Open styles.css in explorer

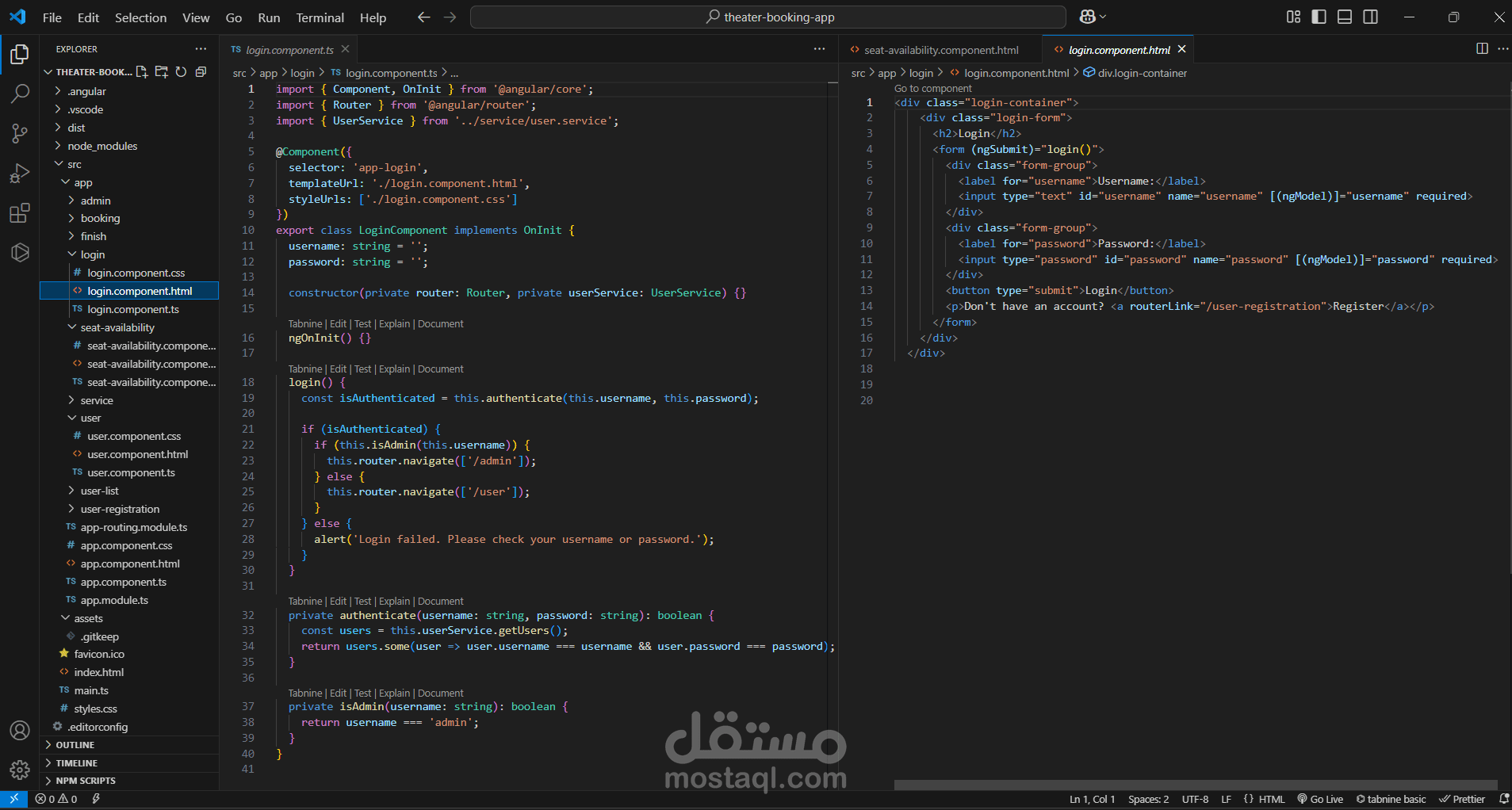tap(129, 709)
